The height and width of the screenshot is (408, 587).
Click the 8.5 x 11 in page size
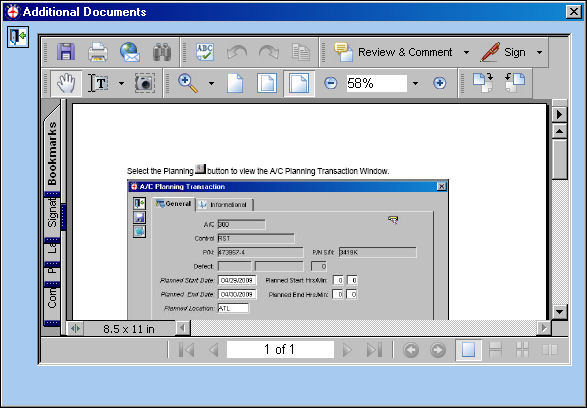click(129, 329)
